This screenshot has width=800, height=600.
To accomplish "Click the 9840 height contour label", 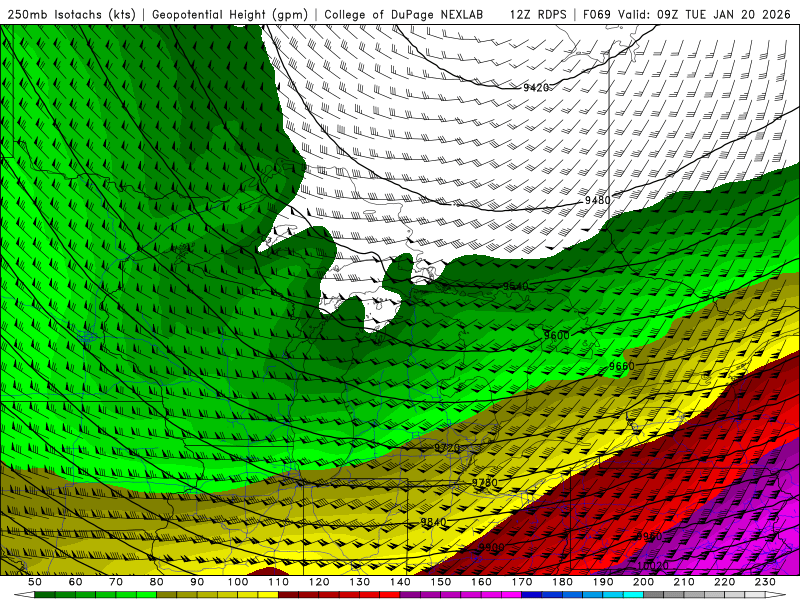I will pos(433,522).
